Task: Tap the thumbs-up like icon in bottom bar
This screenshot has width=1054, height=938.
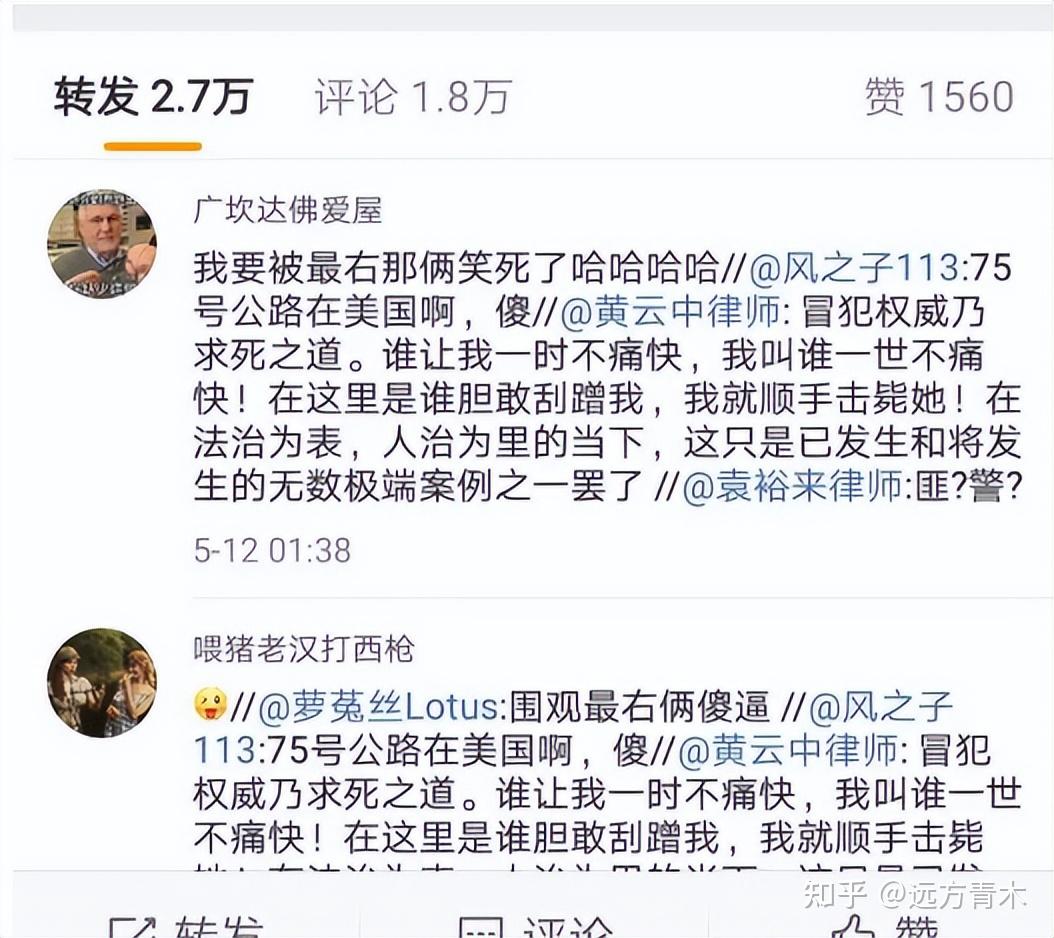Action: [852, 927]
